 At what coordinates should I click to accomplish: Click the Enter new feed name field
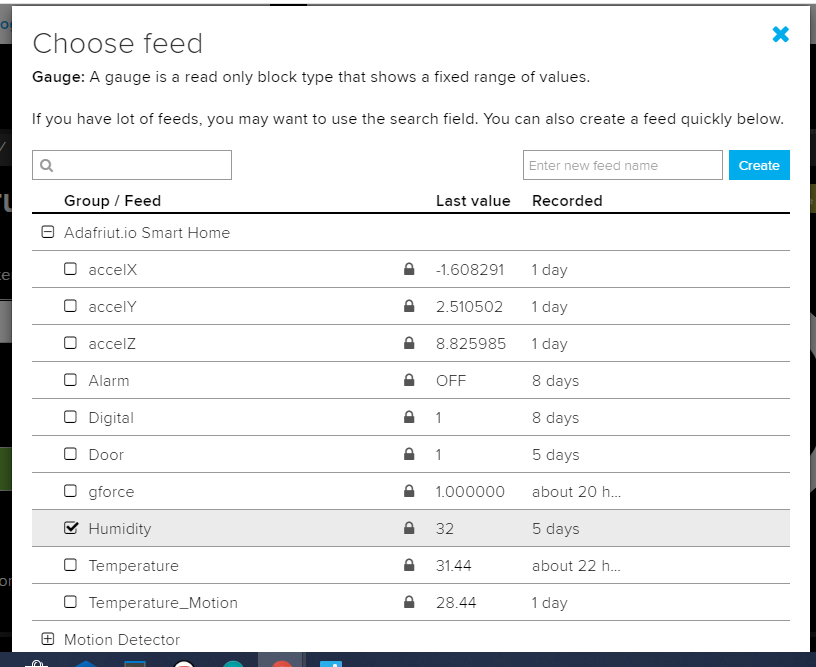(622, 165)
